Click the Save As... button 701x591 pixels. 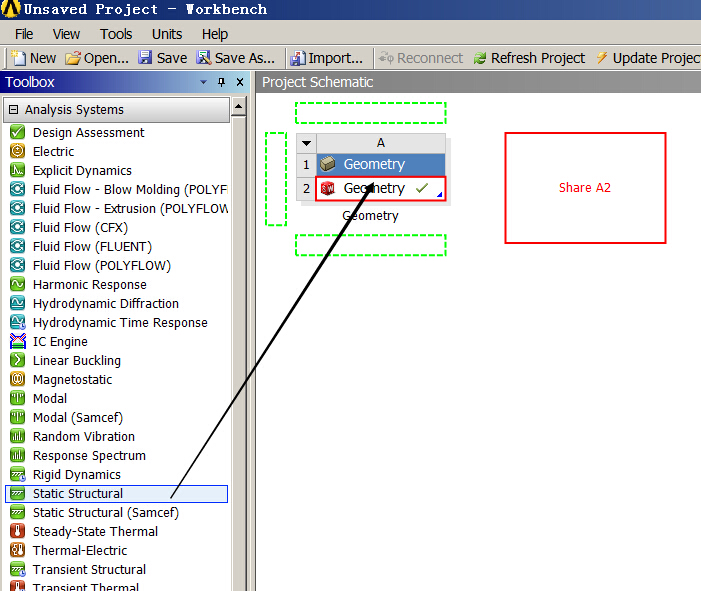point(236,58)
